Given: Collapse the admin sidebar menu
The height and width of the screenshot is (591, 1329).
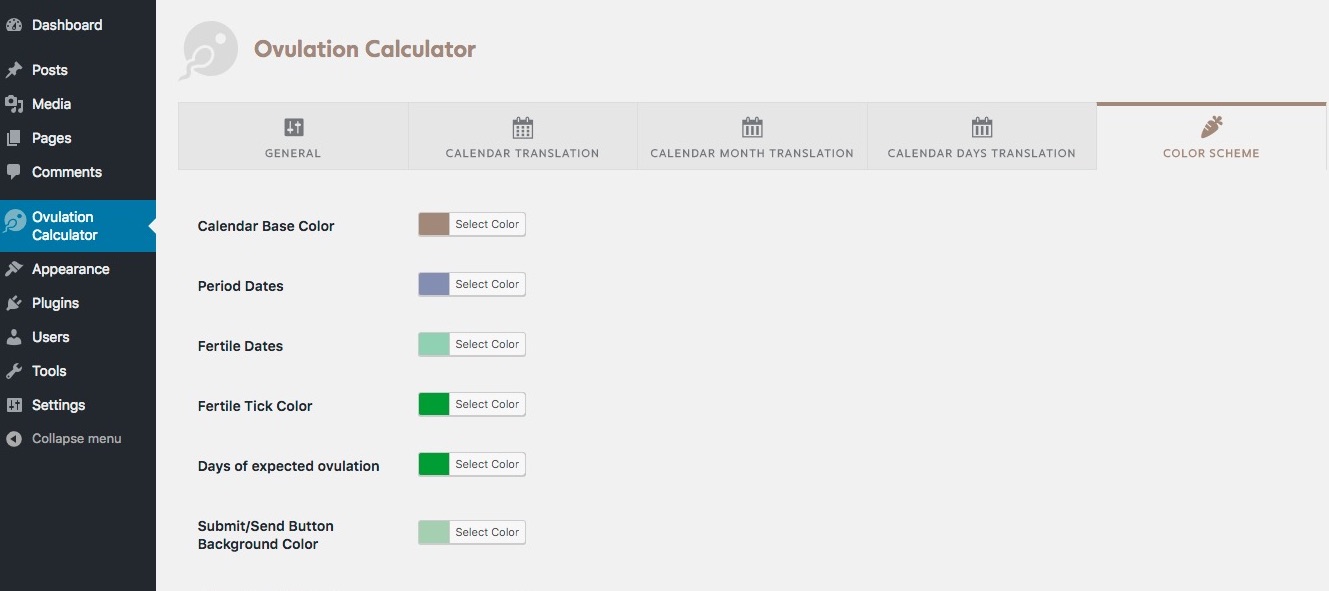Looking at the screenshot, I should tap(78, 439).
